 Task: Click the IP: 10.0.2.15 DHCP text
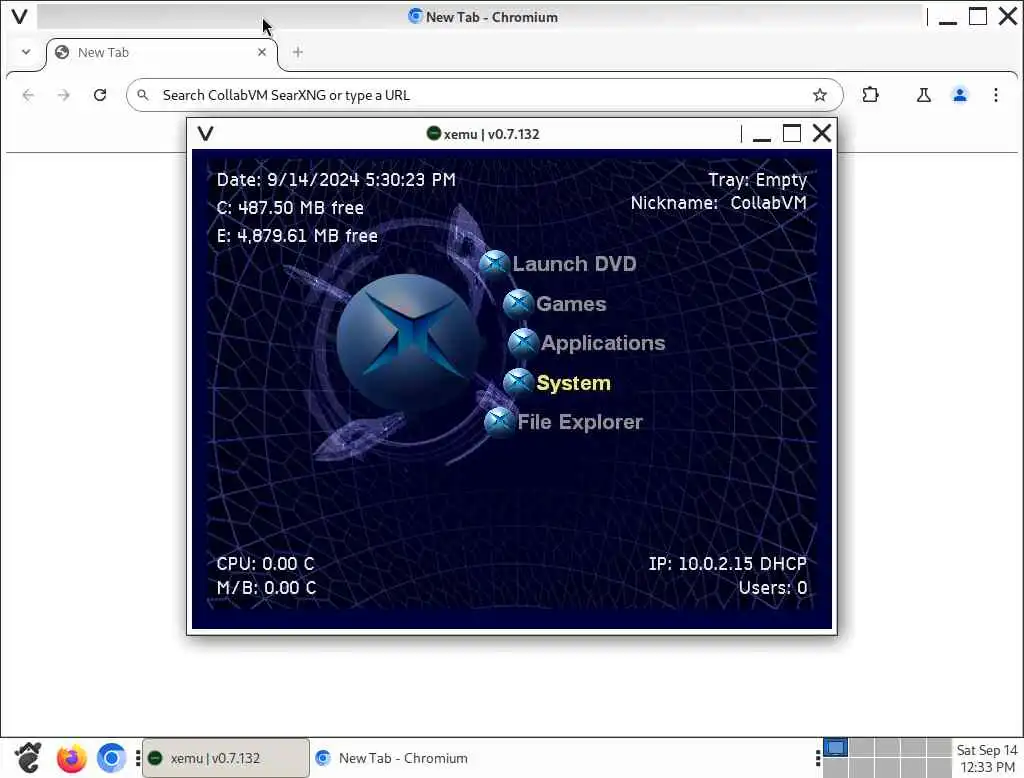[x=728, y=564]
